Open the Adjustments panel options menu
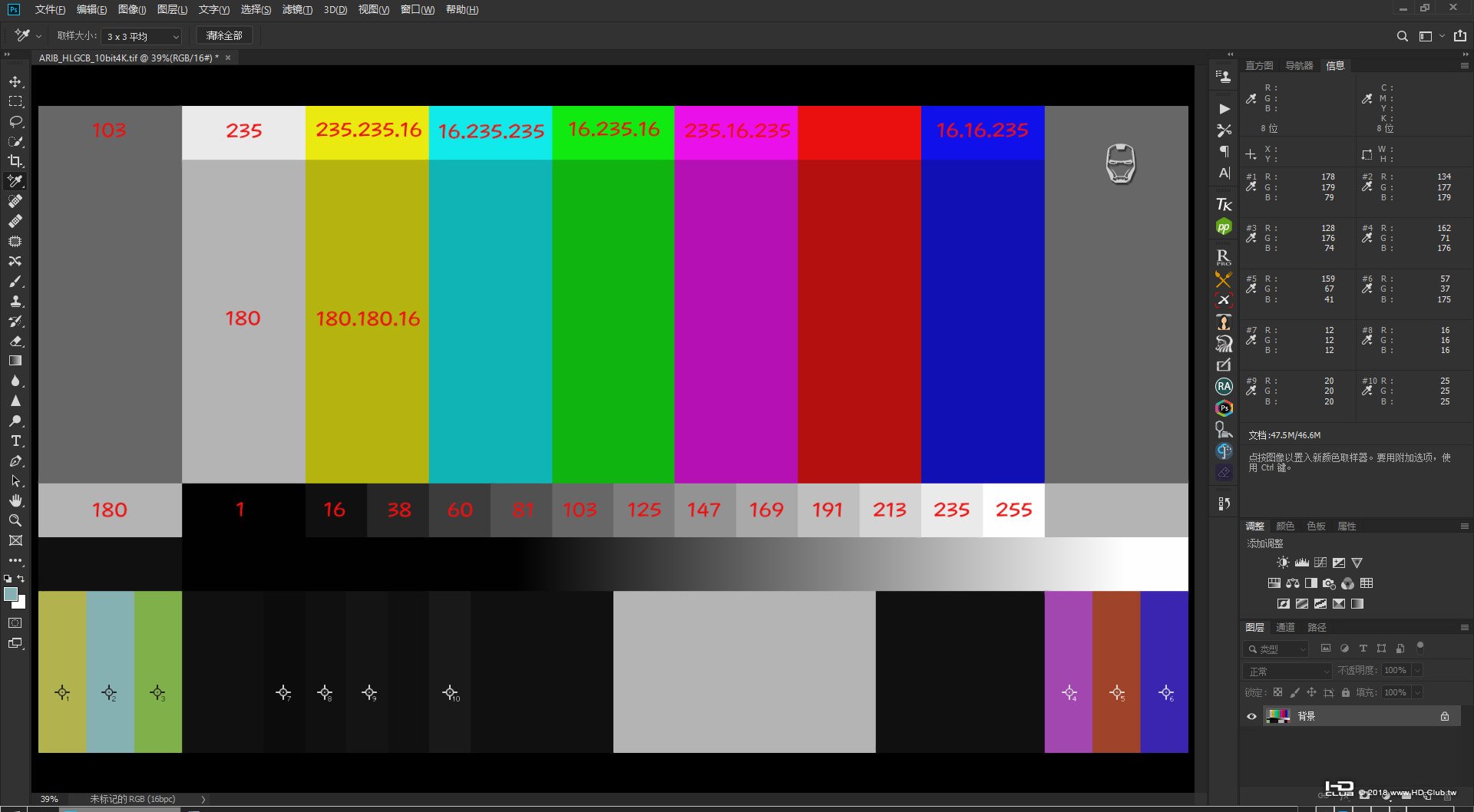 [x=1464, y=526]
